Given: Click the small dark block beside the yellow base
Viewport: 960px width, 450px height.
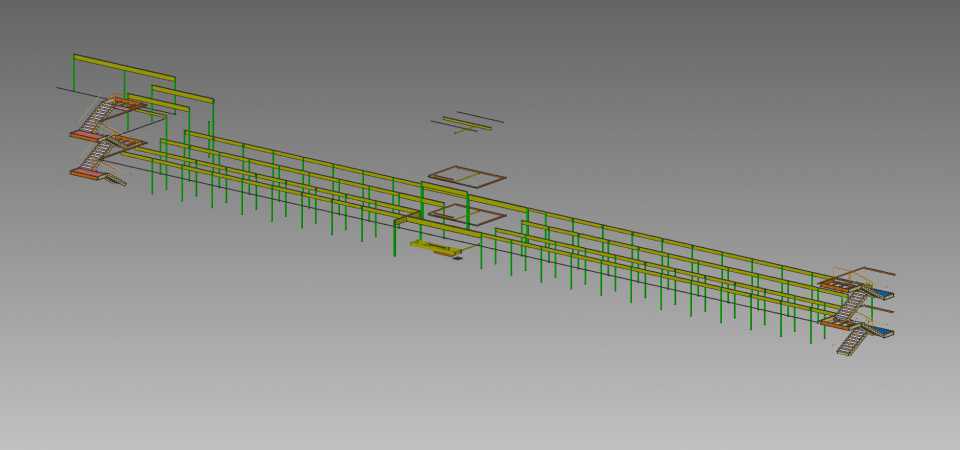Looking at the screenshot, I should pos(457,260).
